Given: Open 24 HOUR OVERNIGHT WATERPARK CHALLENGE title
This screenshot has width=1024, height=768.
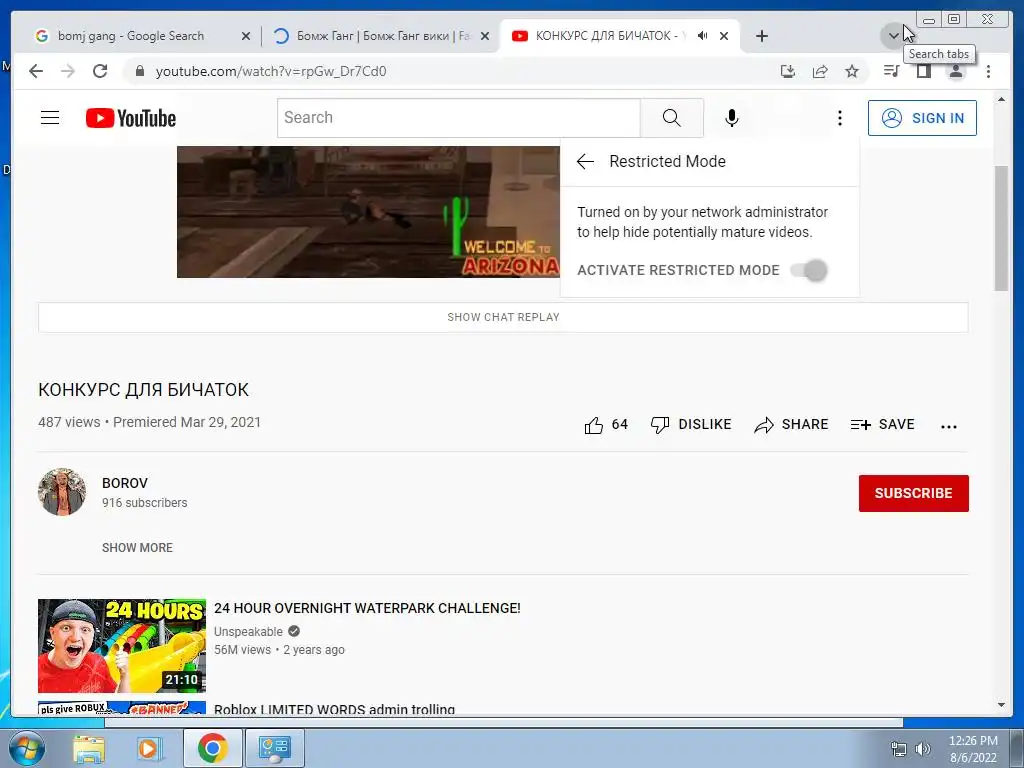Looking at the screenshot, I should point(367,608).
